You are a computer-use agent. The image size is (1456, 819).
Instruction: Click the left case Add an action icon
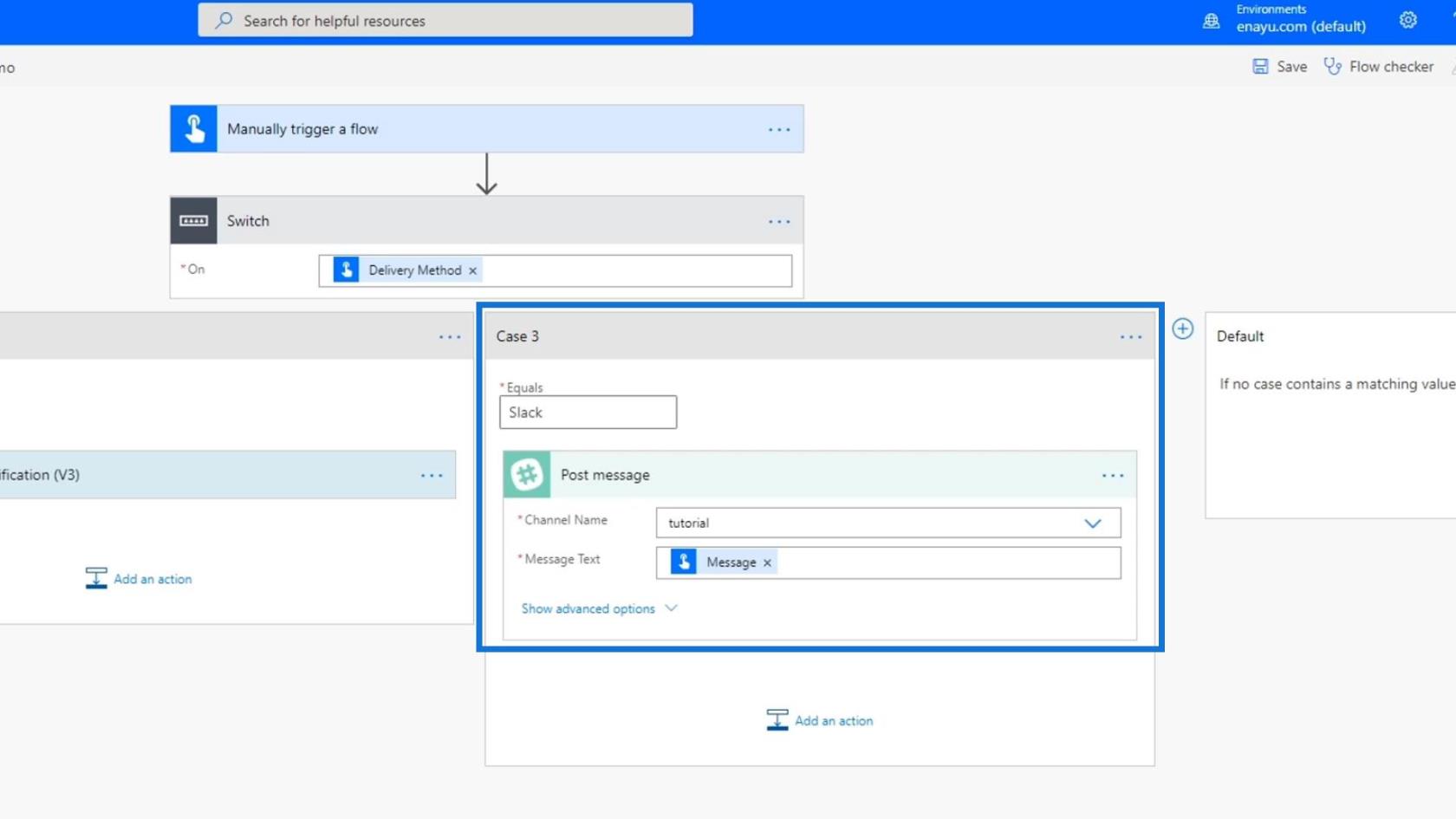[96, 578]
